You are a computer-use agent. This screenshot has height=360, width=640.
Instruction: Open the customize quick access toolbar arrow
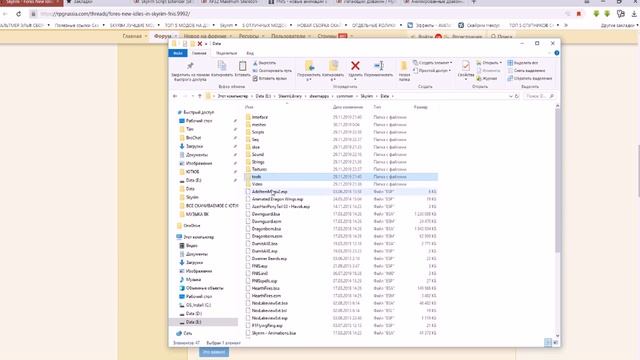[x=207, y=44]
